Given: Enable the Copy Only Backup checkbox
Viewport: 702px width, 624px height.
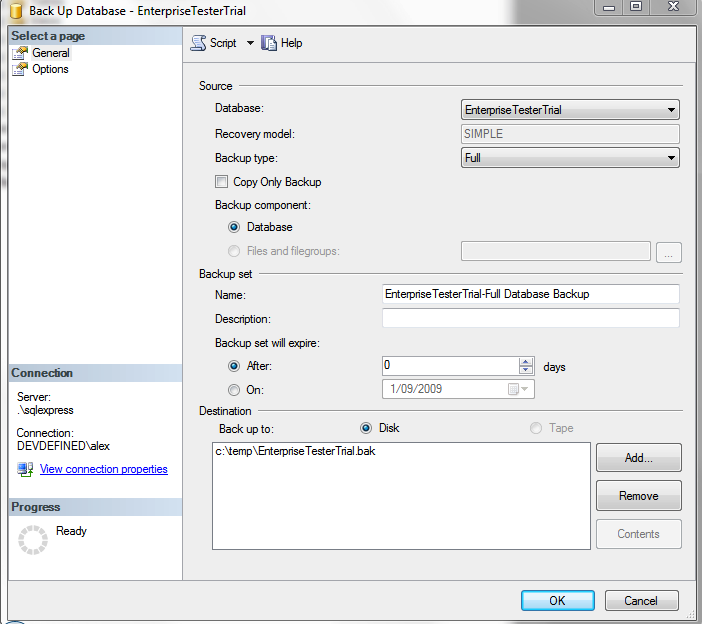Looking at the screenshot, I should click(x=221, y=182).
